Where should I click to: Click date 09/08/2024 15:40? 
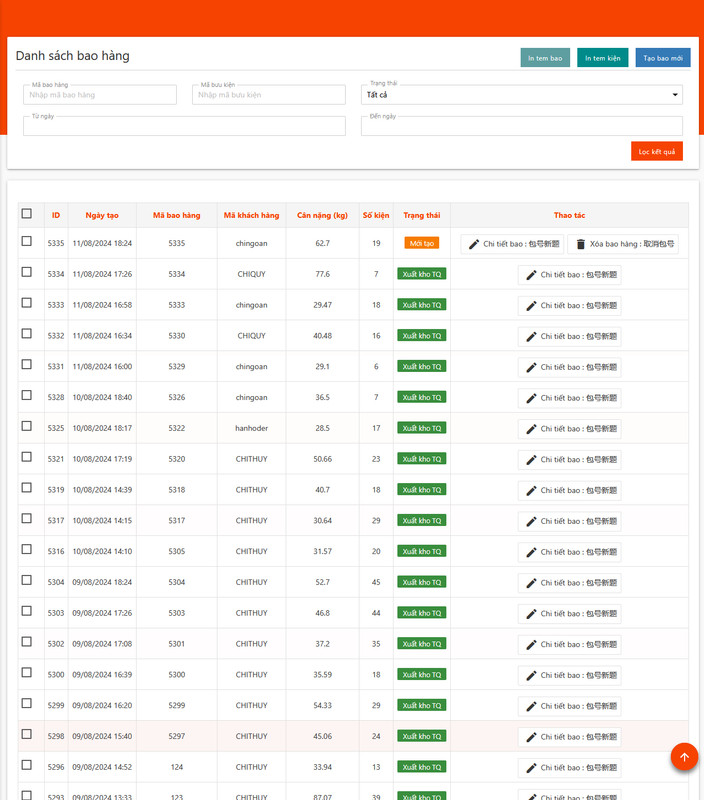pos(102,736)
